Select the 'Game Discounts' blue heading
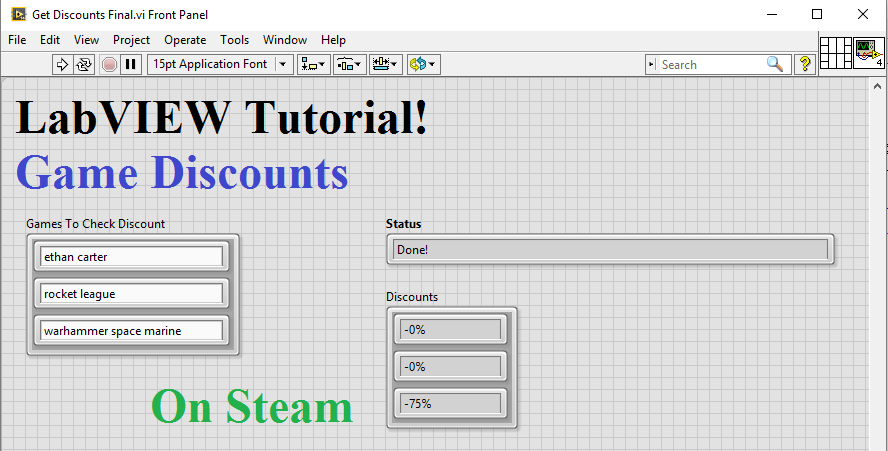Screen dimensions: 888x451 click(x=182, y=173)
